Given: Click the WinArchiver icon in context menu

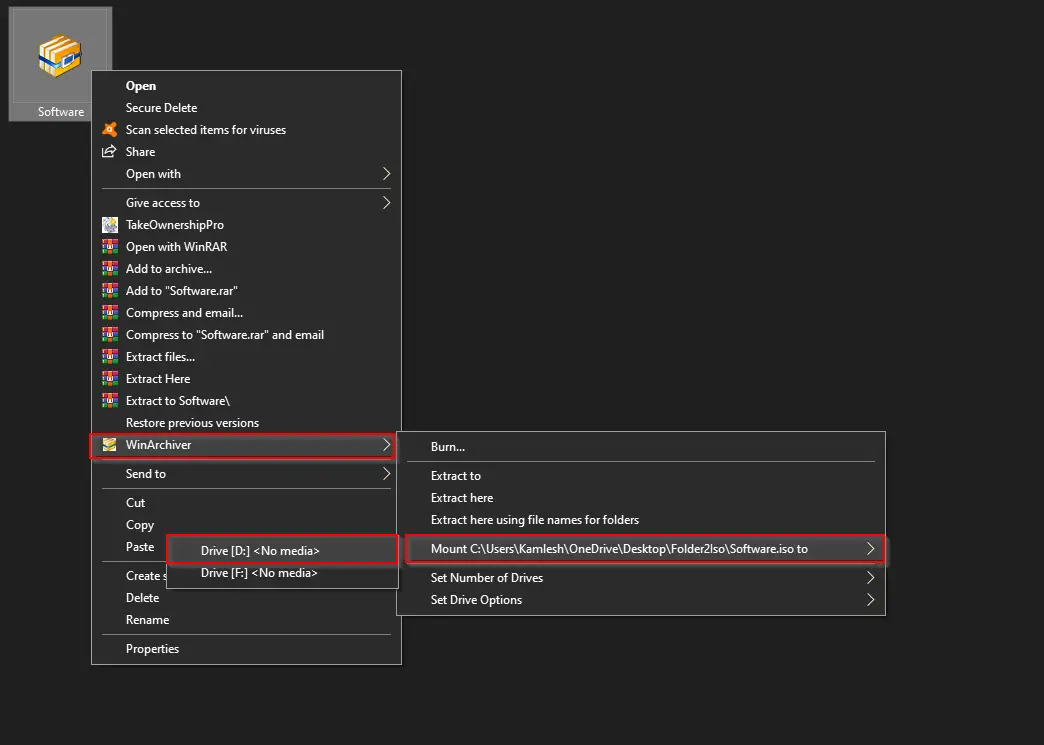Looking at the screenshot, I should click(x=109, y=444).
